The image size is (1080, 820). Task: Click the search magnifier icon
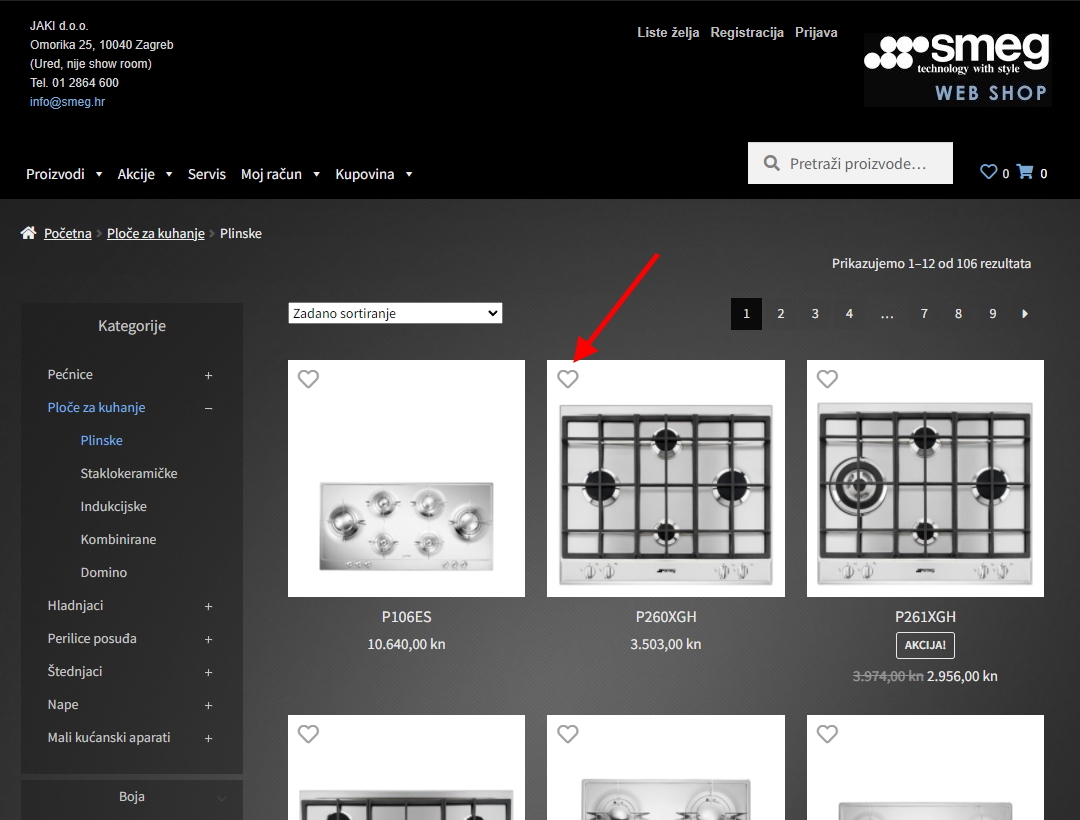point(771,163)
